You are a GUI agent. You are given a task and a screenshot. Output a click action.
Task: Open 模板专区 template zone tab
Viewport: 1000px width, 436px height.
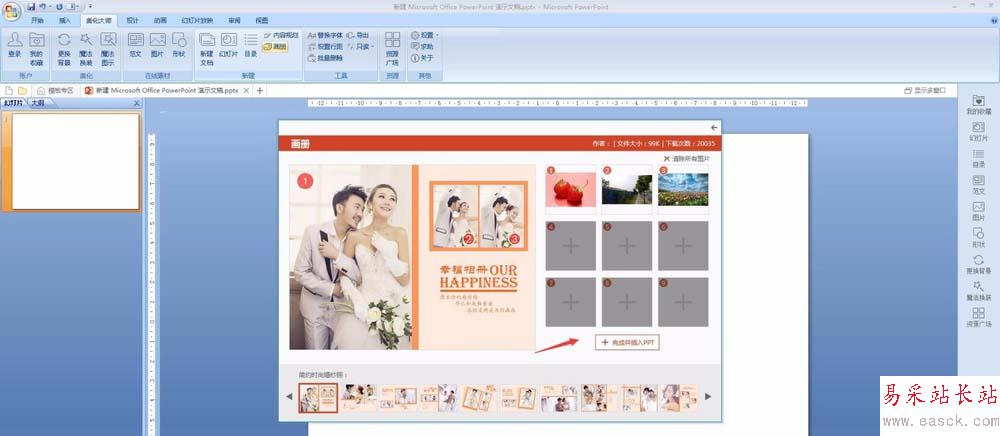coord(56,91)
